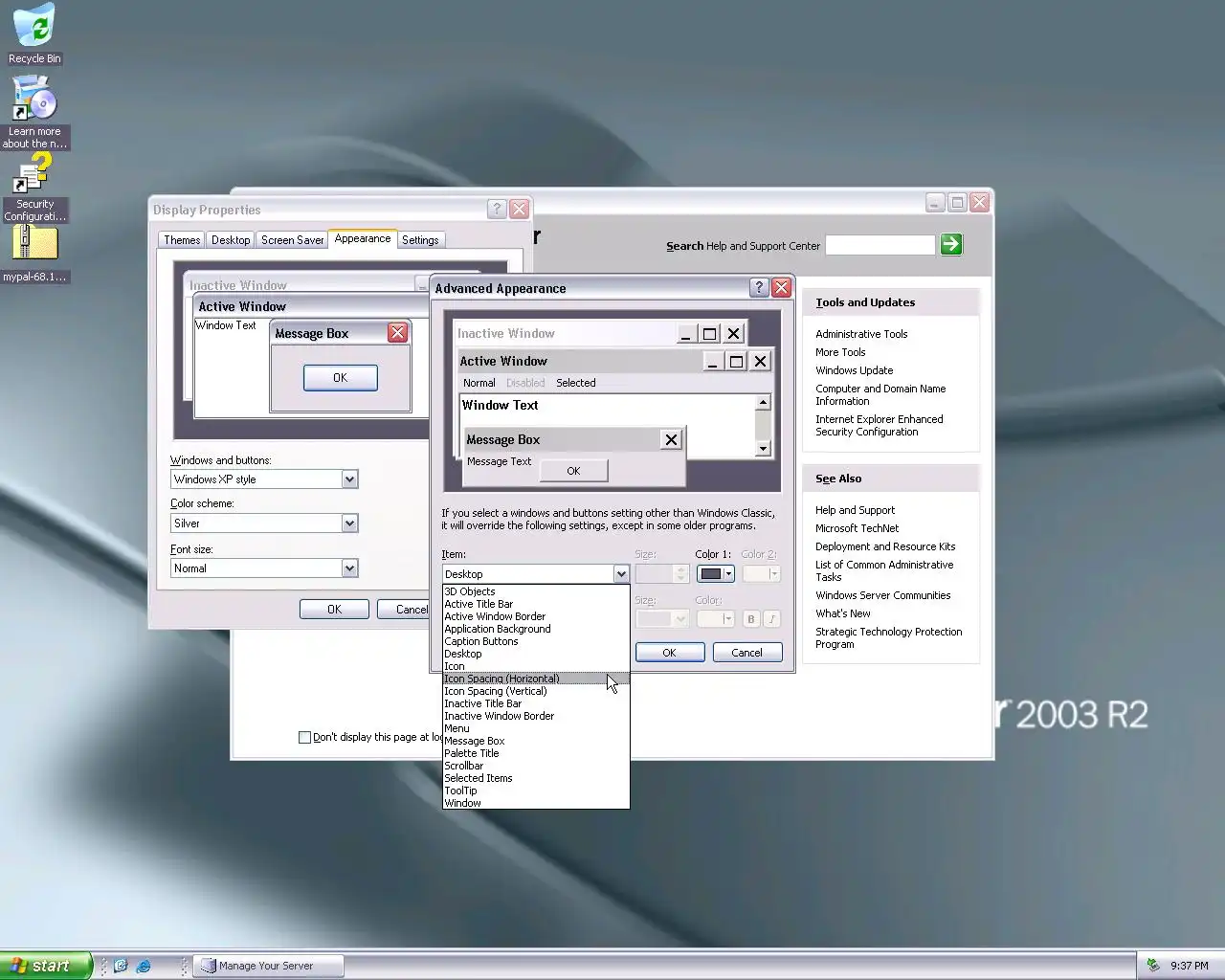1225x980 pixels.
Task: Open the Windows and buttons style dropdown
Action: (x=264, y=479)
